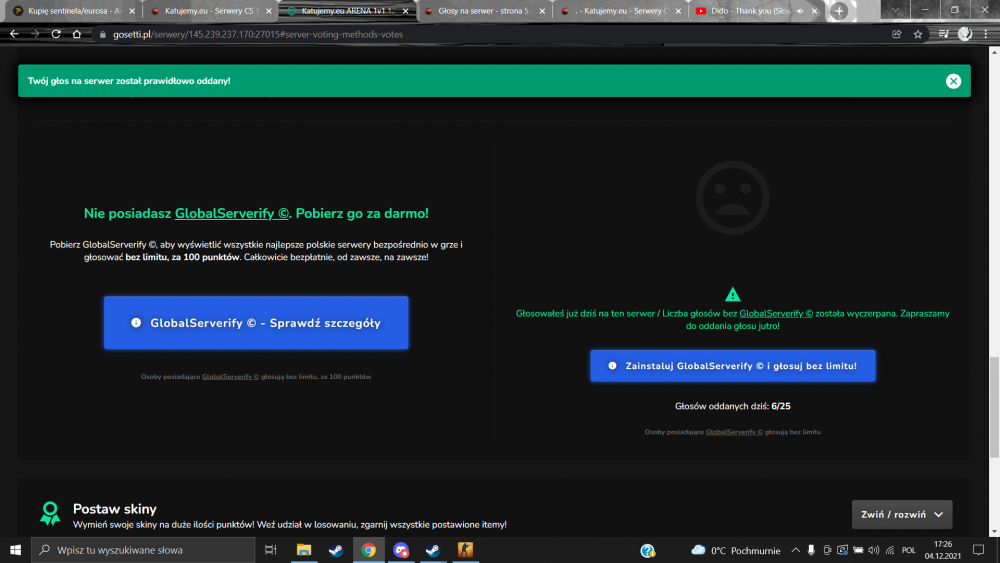Viewport: 1000px width, 563px height.
Task: Click scrollbar down arrow
Action: pyautogui.click(x=994, y=532)
